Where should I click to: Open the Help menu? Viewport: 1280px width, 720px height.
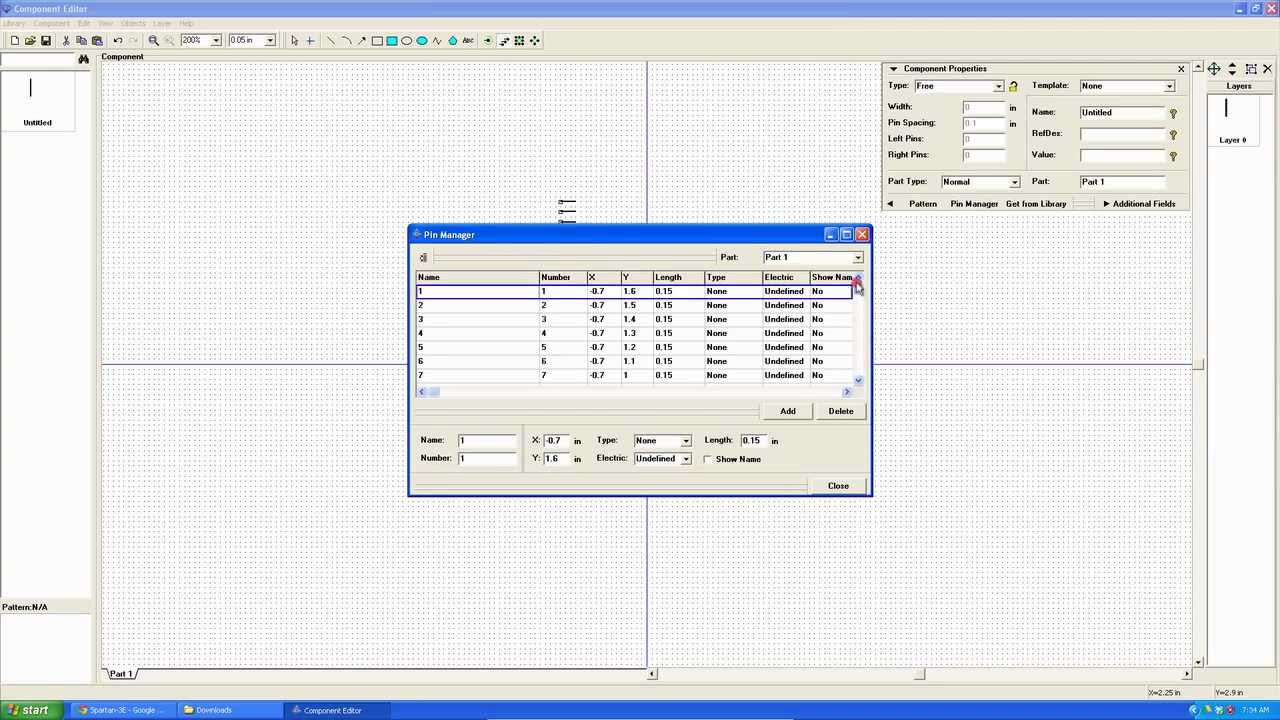[x=186, y=23]
